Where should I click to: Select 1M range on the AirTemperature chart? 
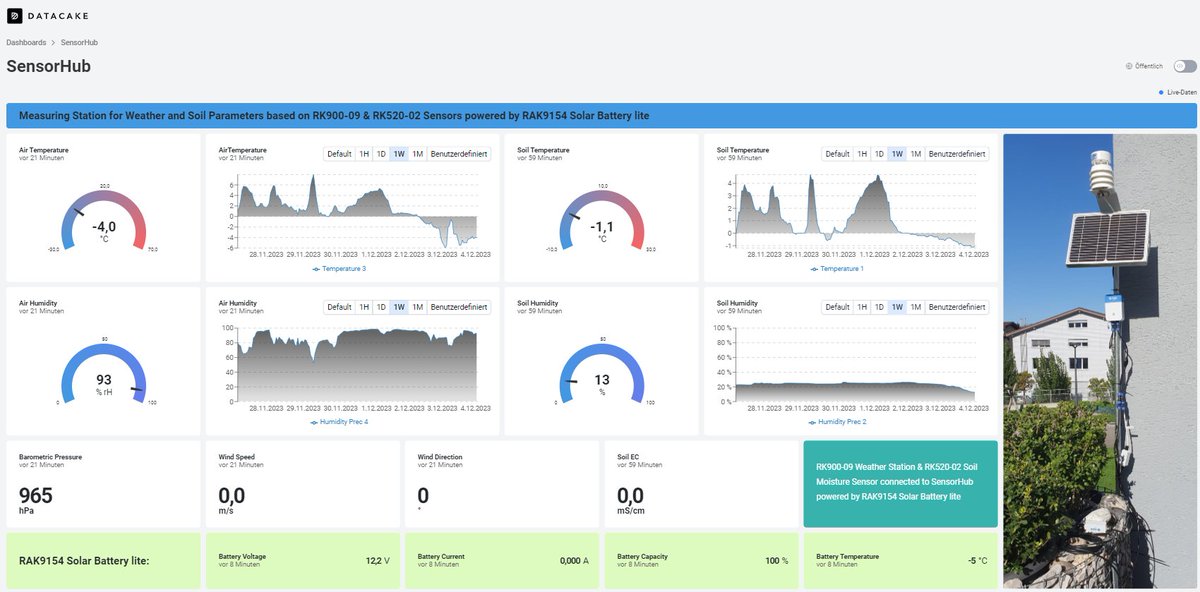coord(418,154)
